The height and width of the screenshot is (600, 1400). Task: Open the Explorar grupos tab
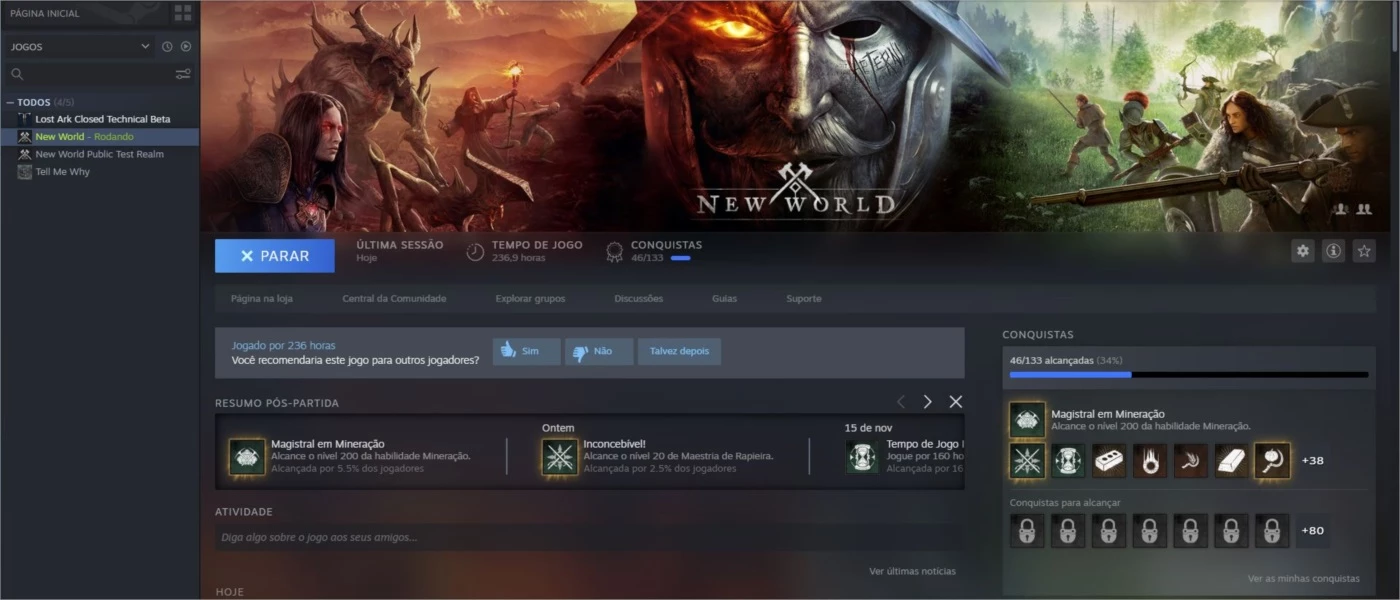point(530,299)
